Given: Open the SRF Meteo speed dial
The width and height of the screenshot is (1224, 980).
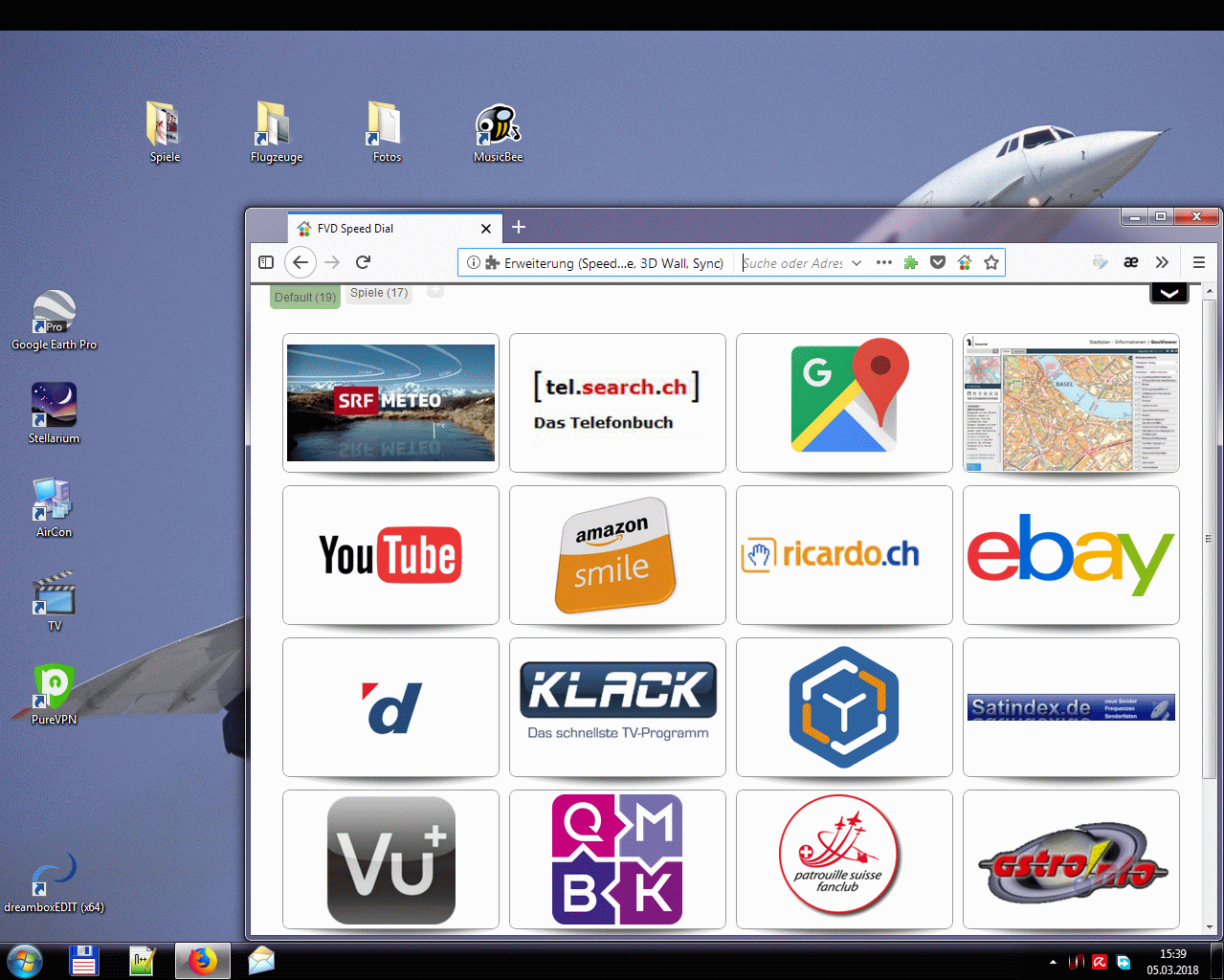Looking at the screenshot, I should tap(390, 403).
